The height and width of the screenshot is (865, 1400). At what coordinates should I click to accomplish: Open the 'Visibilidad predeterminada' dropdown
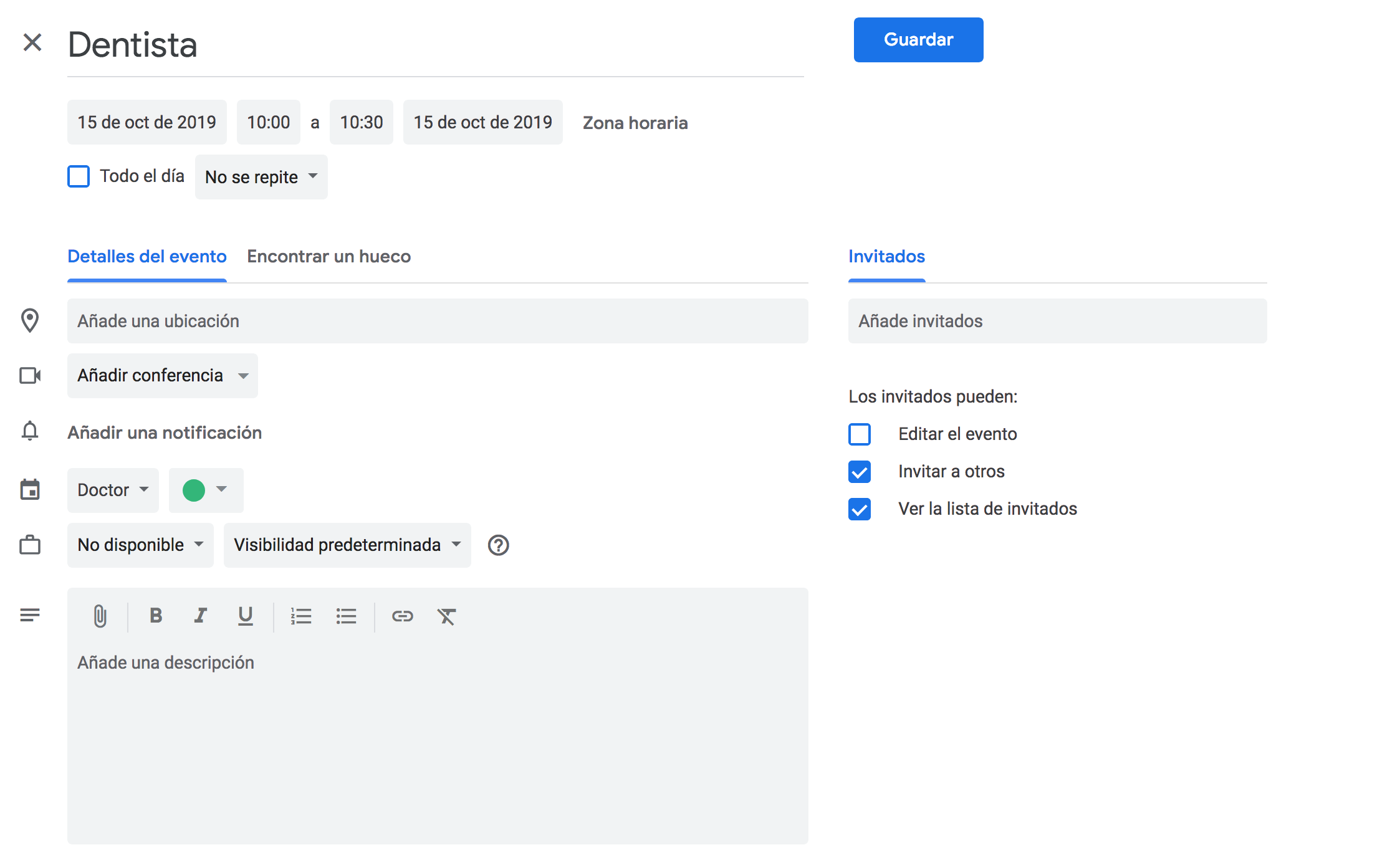347,545
